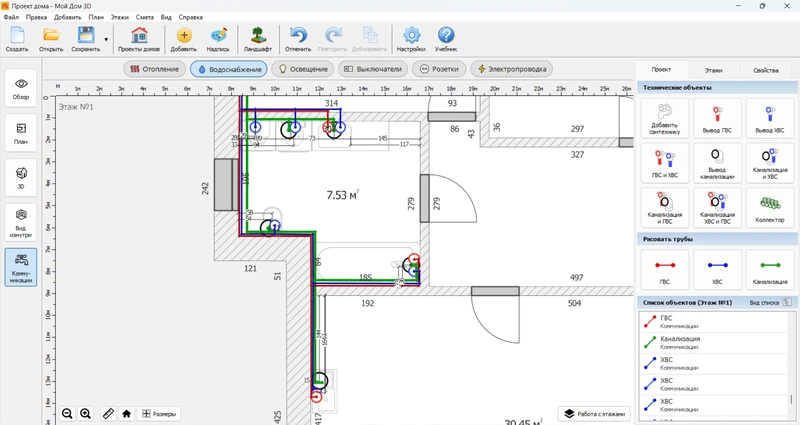Add a Вывод ХВС cold outlet

770,118
